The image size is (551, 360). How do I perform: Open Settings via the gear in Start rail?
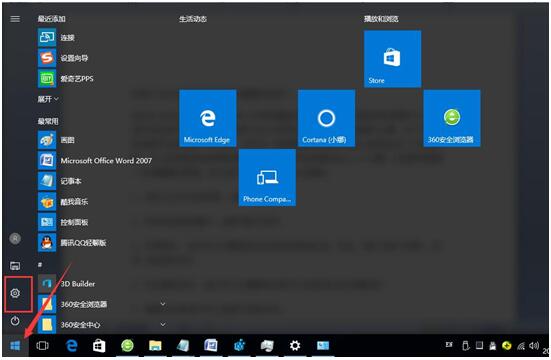click(x=15, y=293)
